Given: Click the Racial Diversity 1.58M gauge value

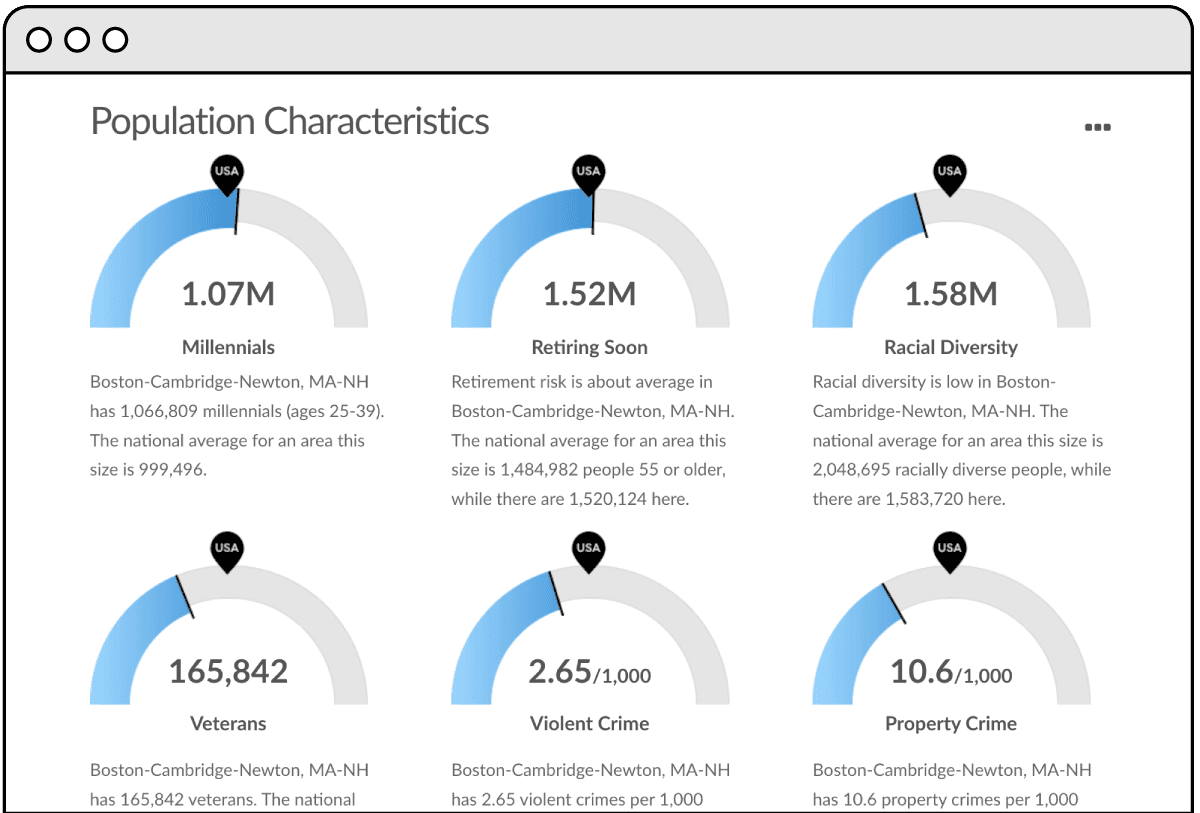Looking at the screenshot, I should click(951, 294).
